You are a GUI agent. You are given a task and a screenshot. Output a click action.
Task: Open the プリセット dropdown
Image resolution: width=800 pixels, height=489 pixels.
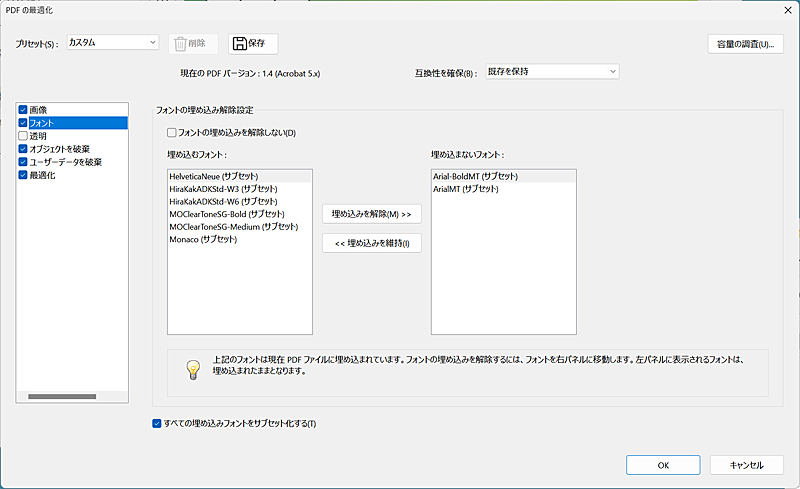[x=112, y=43]
